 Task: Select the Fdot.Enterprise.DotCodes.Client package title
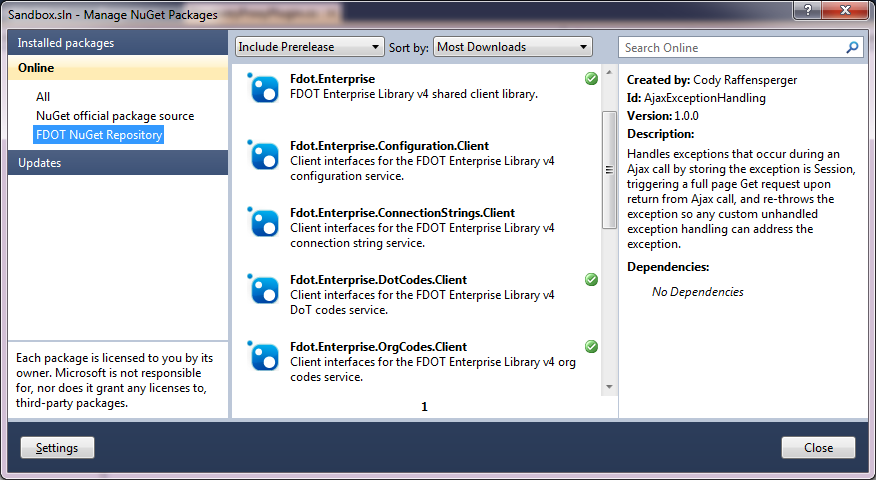[x=378, y=280]
